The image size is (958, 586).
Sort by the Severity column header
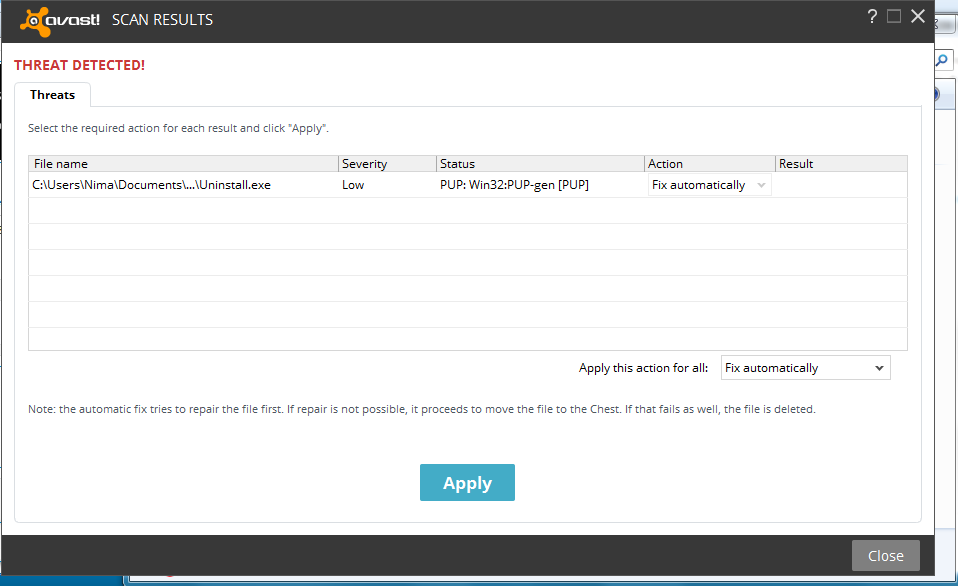(387, 164)
